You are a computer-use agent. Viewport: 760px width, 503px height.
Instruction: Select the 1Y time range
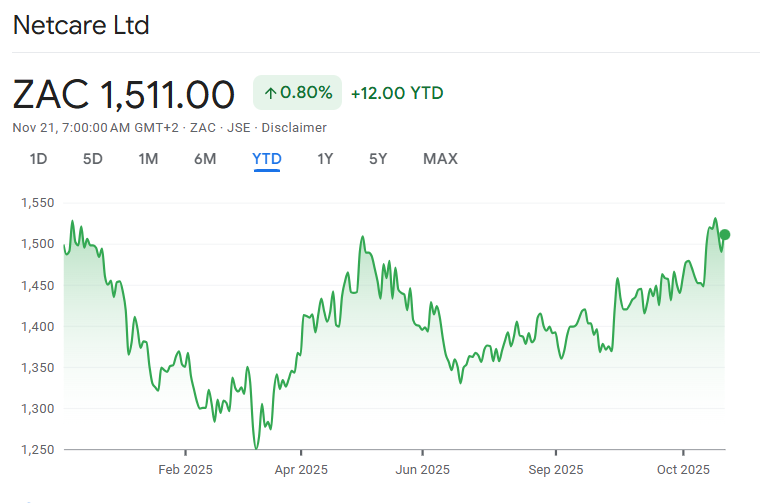(325, 159)
